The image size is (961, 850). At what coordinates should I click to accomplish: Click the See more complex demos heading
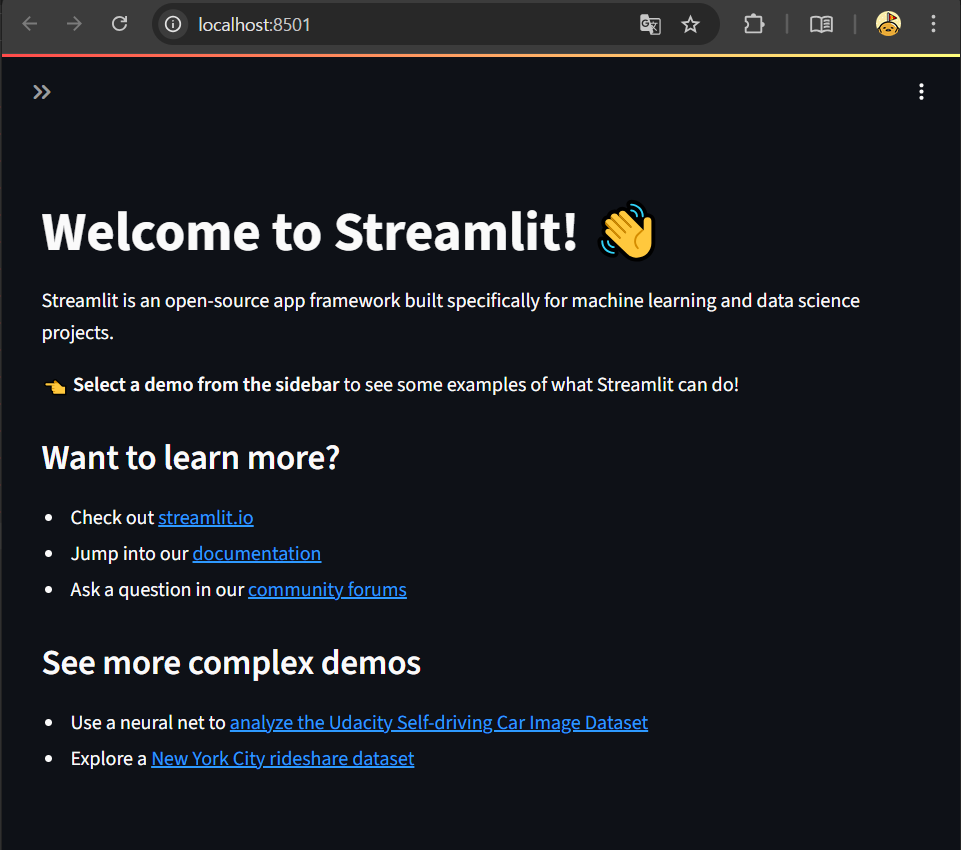(x=232, y=663)
